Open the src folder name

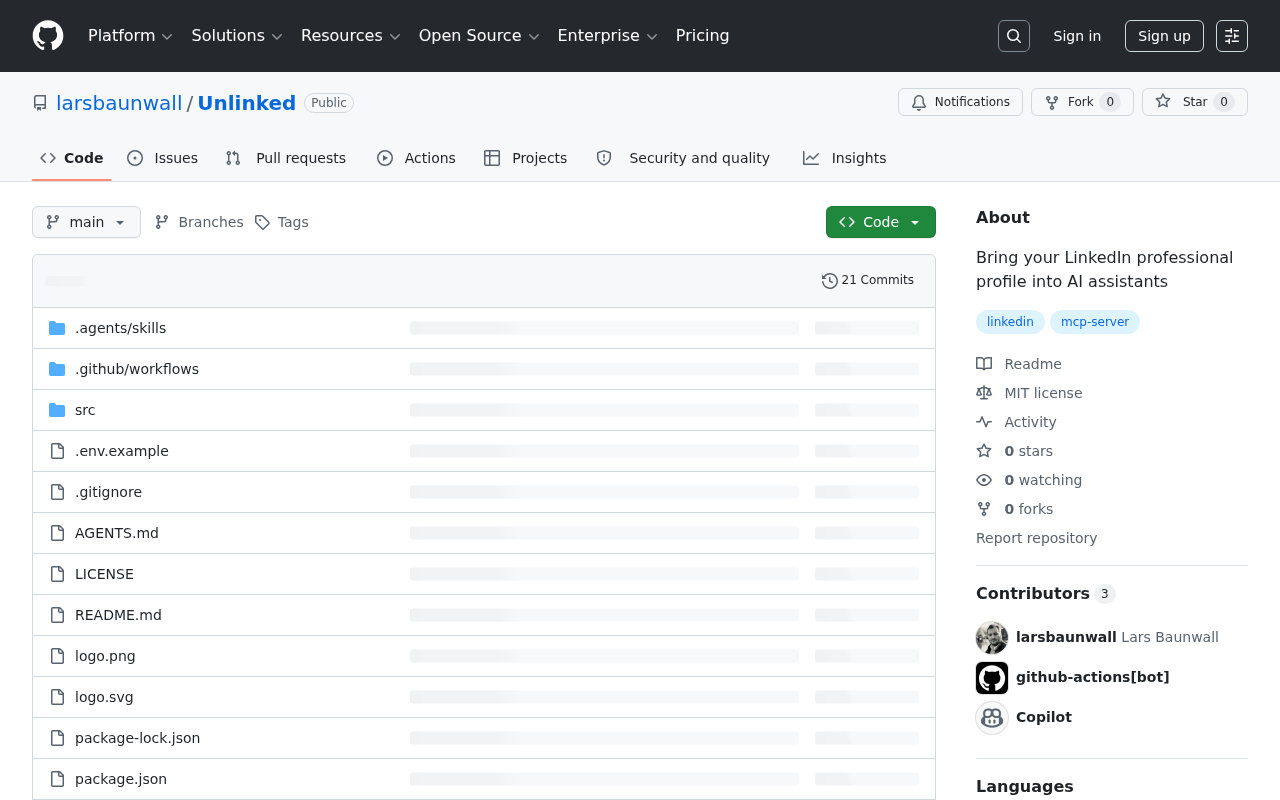click(x=85, y=410)
